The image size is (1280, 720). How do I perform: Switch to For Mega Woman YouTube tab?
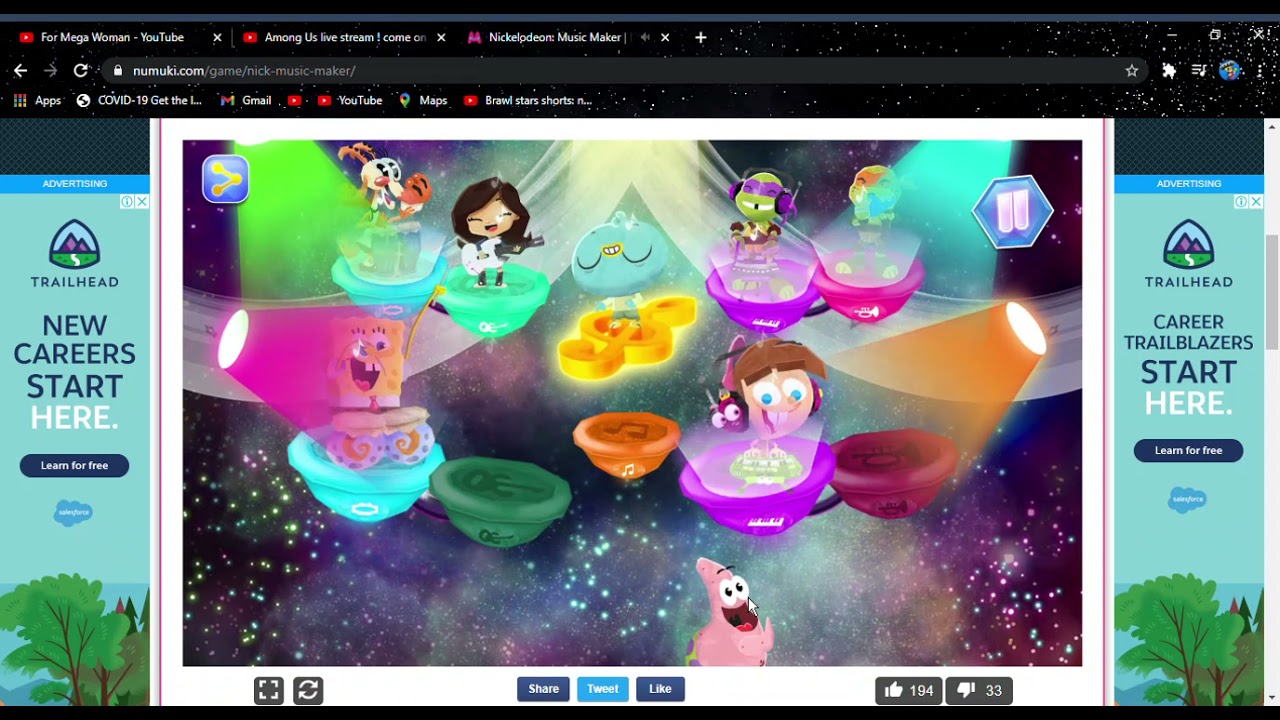click(x=118, y=37)
